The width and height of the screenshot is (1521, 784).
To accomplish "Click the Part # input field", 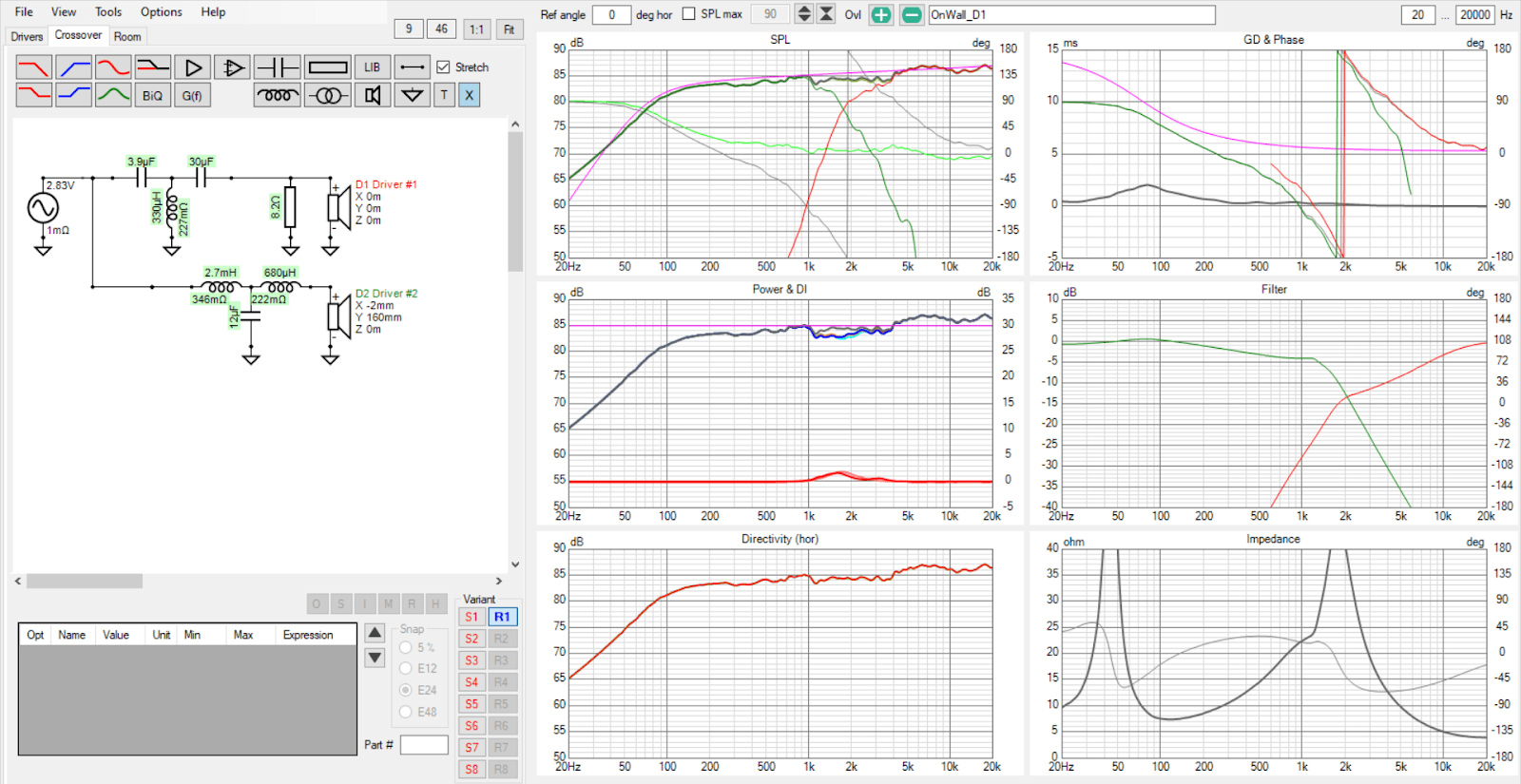I will pyautogui.click(x=424, y=745).
